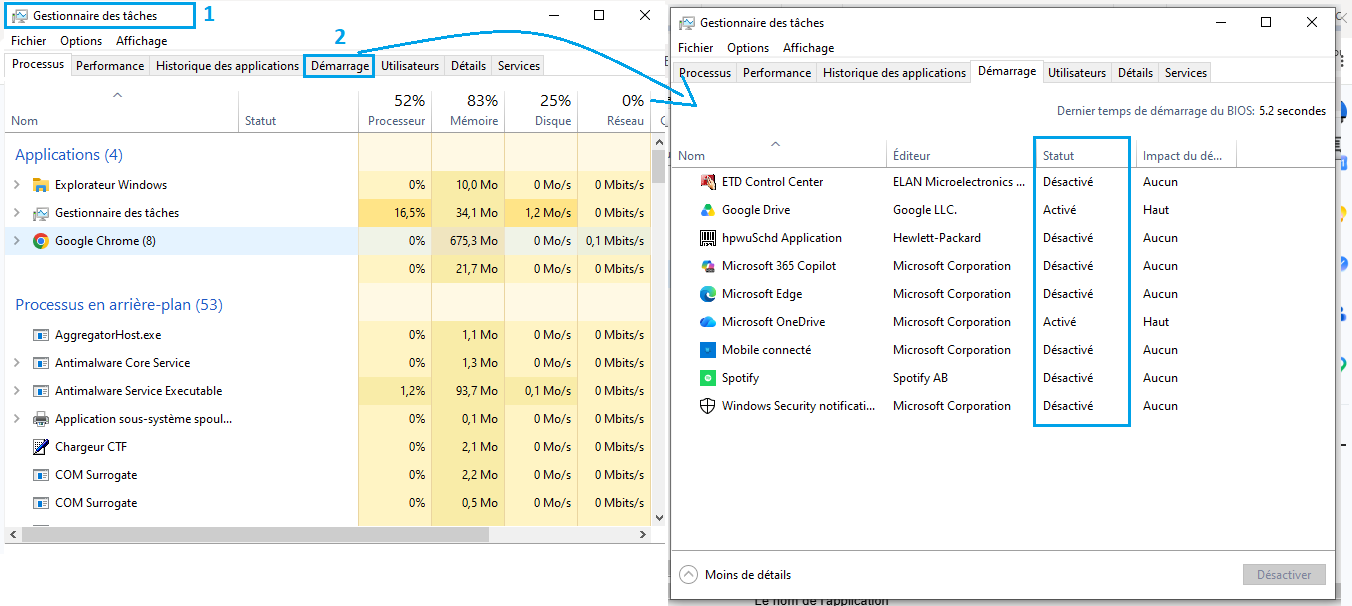Viewport: 1352px width, 606px height.
Task: Switch to Performance tab in left window
Action: pyautogui.click(x=110, y=66)
